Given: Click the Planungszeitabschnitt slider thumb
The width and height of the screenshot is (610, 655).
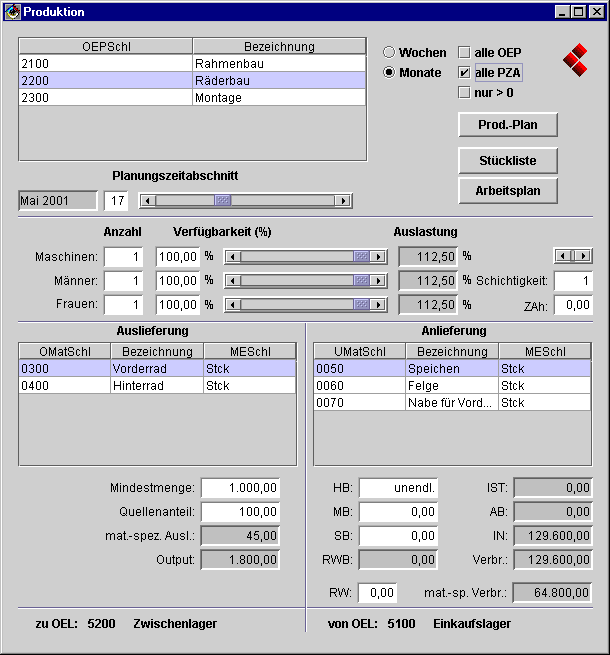Looking at the screenshot, I should (223, 201).
